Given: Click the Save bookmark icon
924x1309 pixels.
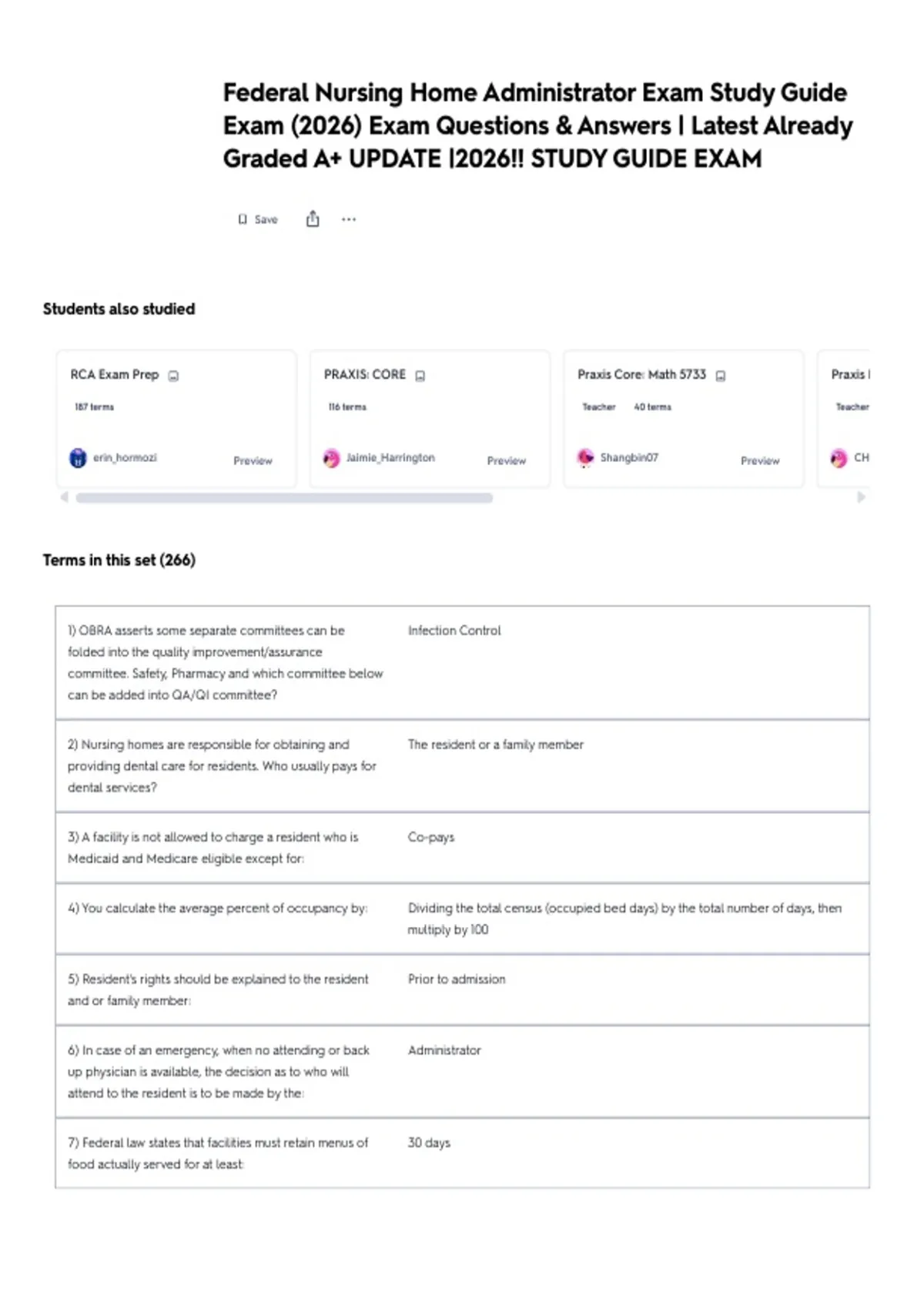Looking at the screenshot, I should (x=243, y=219).
